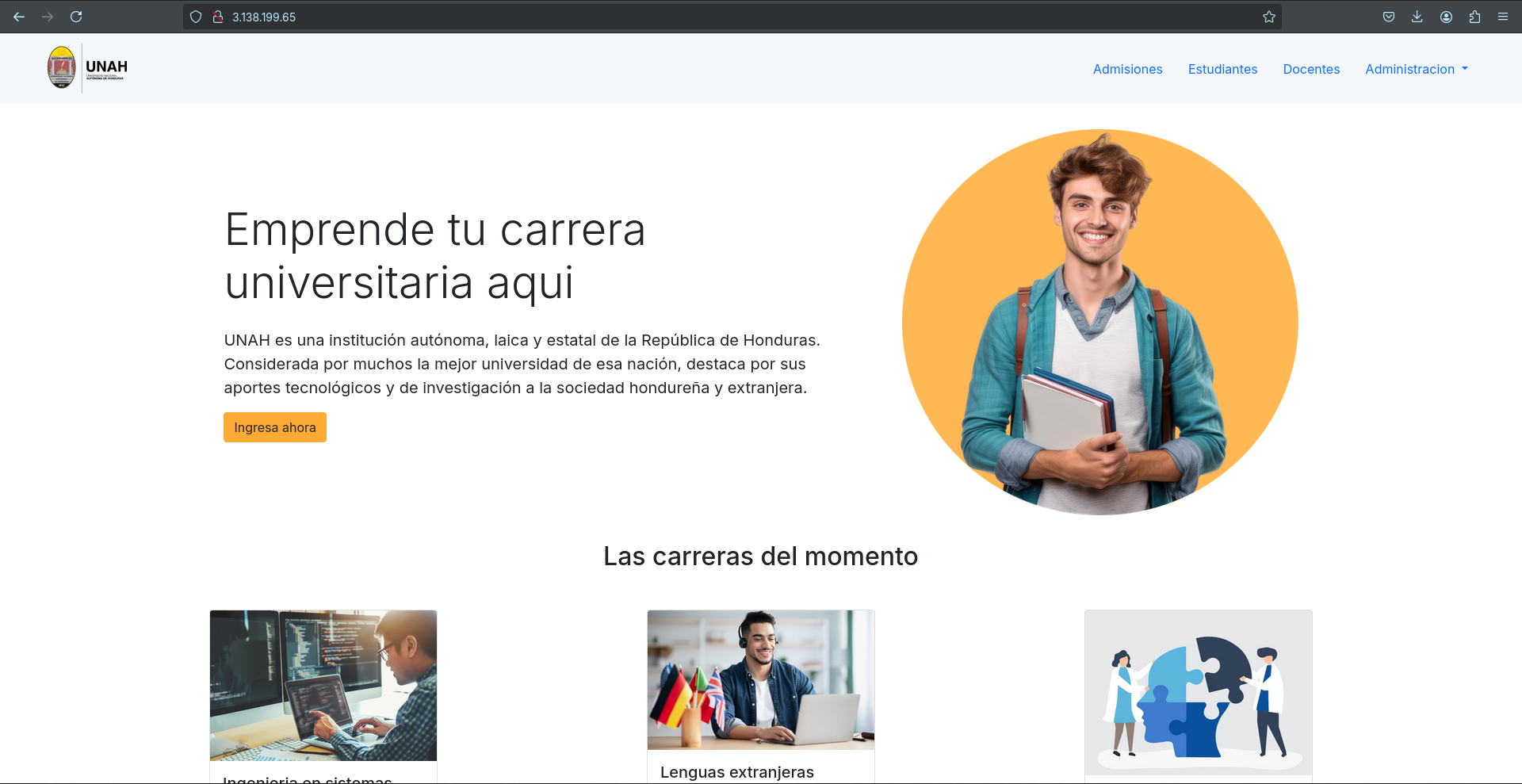Screen dimensions: 1522x784
Task: Click the Lenguas extranjeras card title
Action: point(737,772)
